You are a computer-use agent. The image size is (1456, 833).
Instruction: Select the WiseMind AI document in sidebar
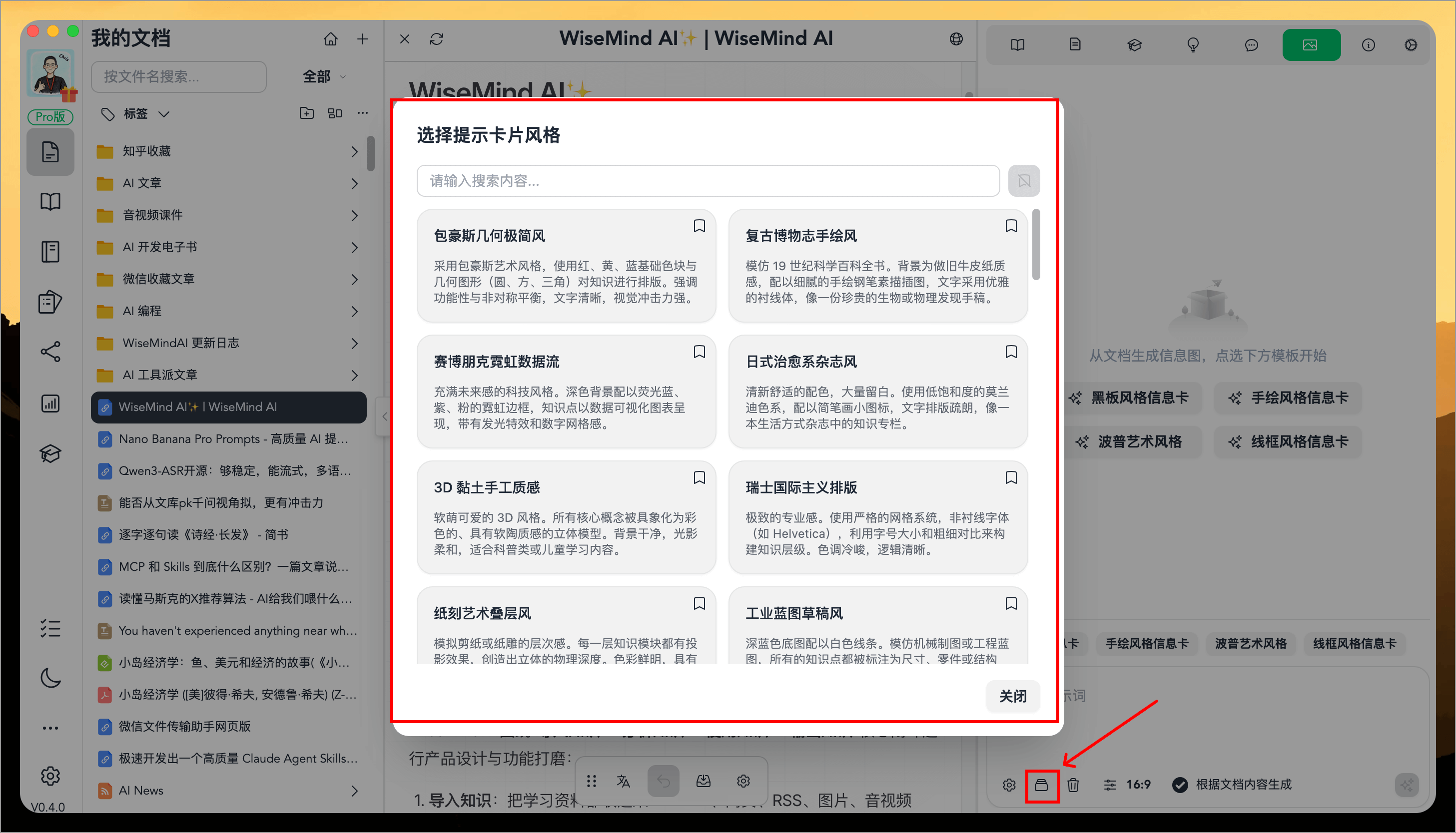point(228,407)
